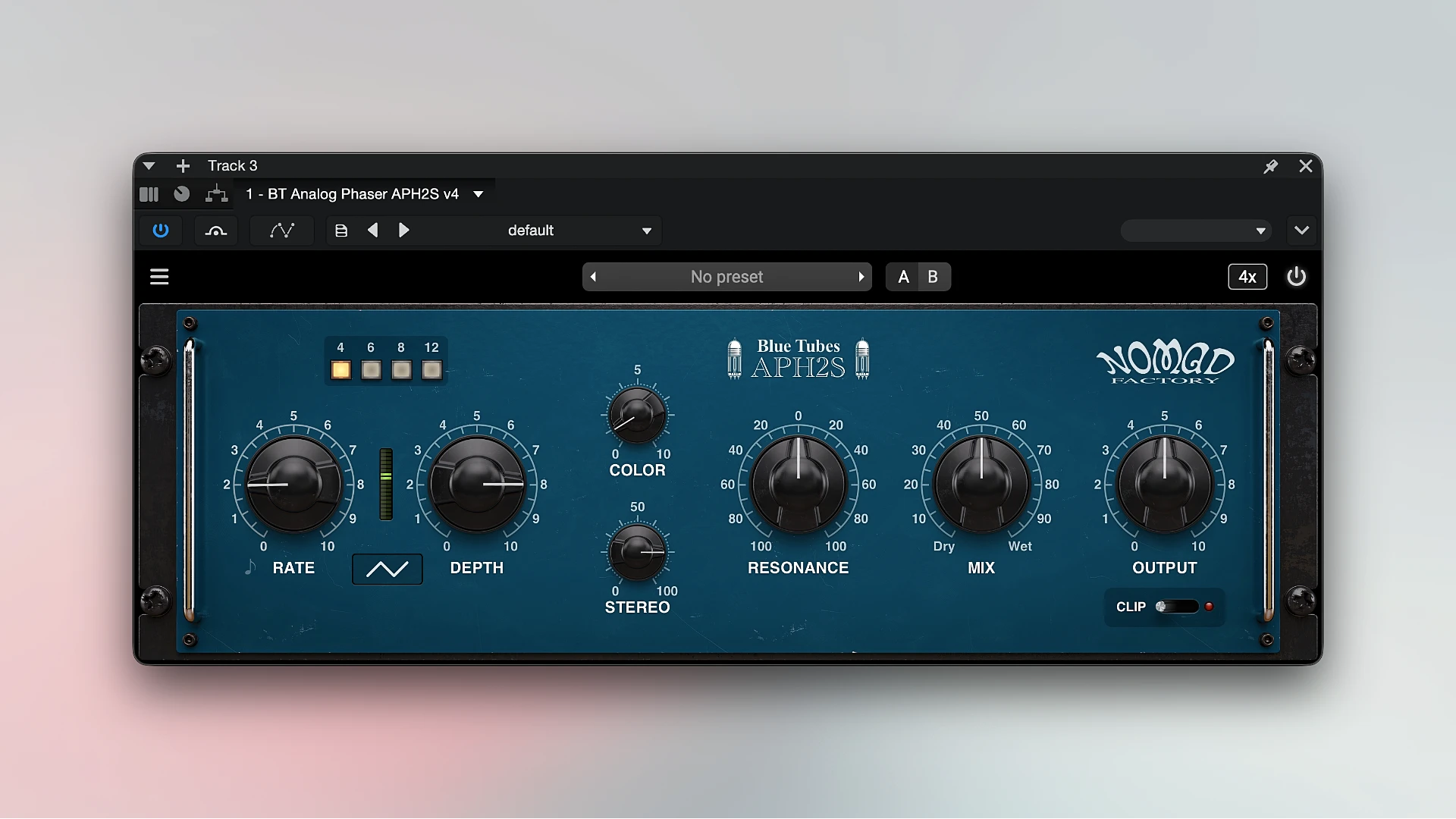Click the STEREO knob

click(637, 551)
